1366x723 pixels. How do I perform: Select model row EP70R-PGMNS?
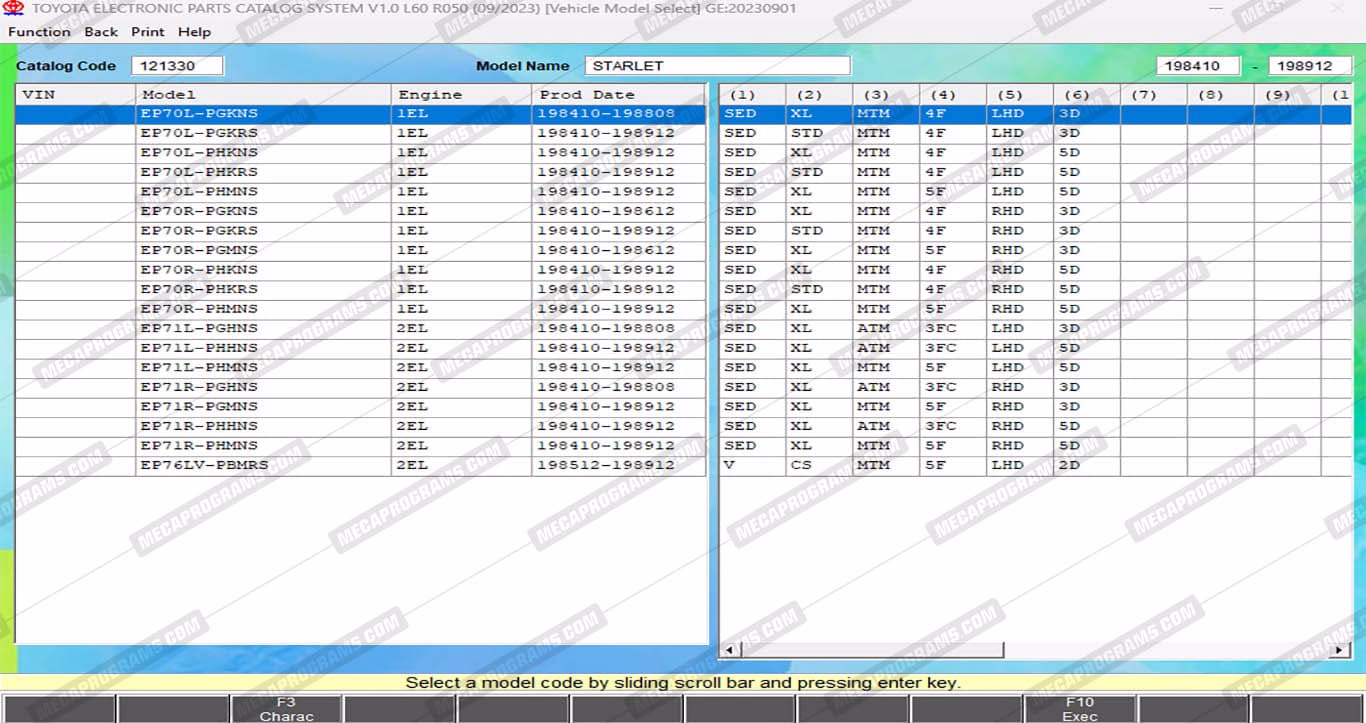coord(199,250)
